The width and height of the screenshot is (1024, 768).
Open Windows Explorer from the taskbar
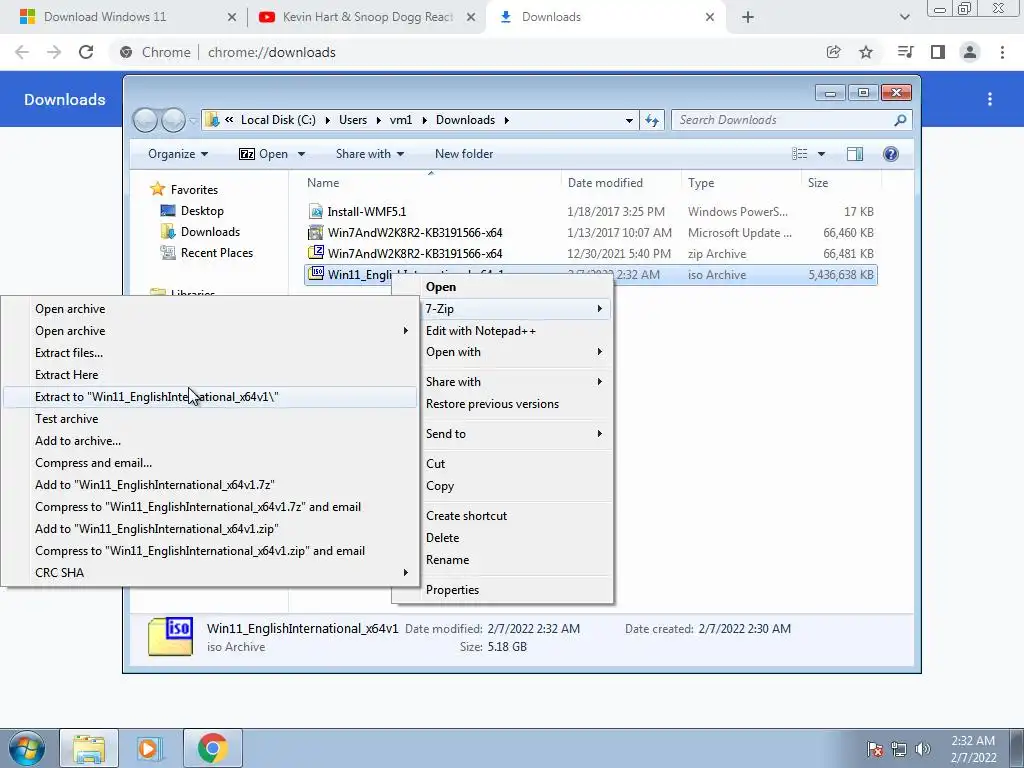(x=89, y=748)
